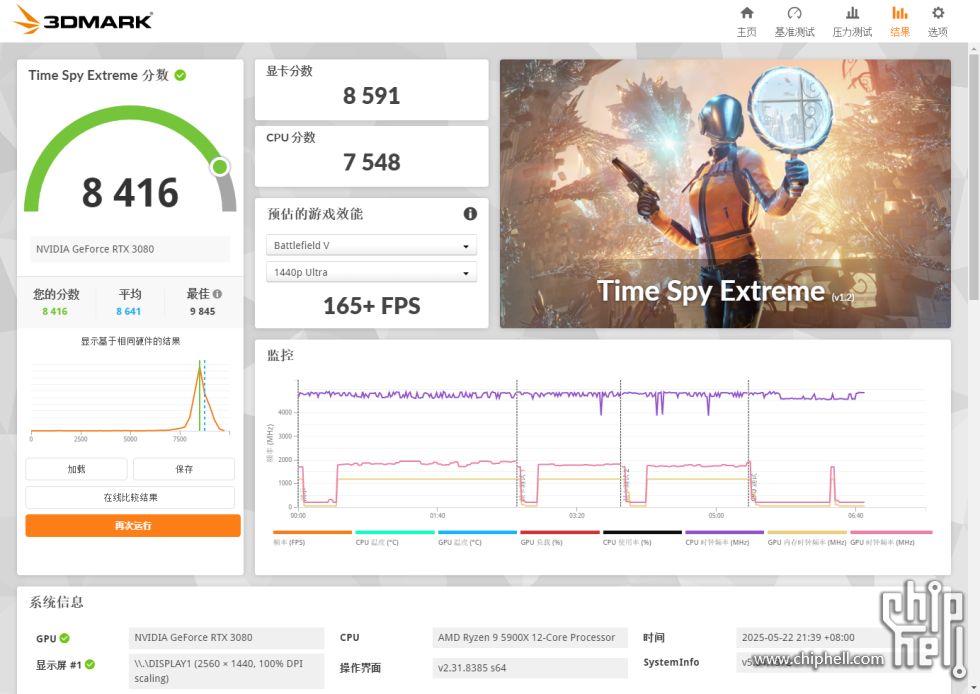Click the CPU 分数 7 548 score card
This screenshot has height=694, width=980.
[x=371, y=156]
